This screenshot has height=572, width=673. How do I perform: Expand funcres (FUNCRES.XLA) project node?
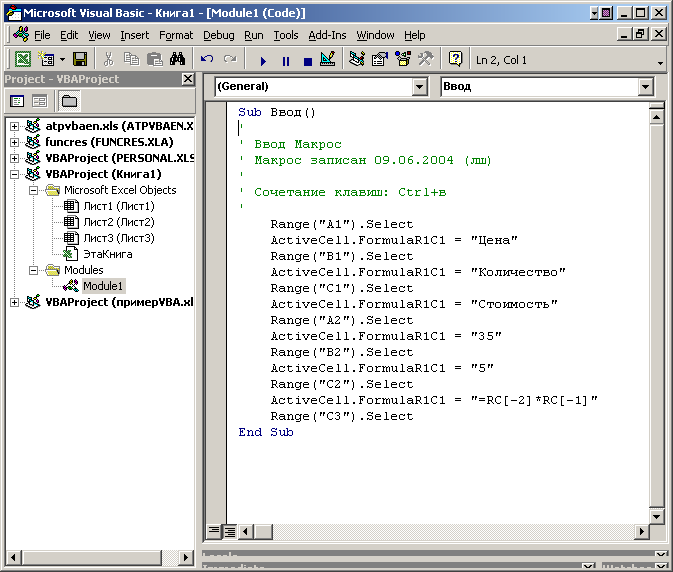tap(14, 142)
